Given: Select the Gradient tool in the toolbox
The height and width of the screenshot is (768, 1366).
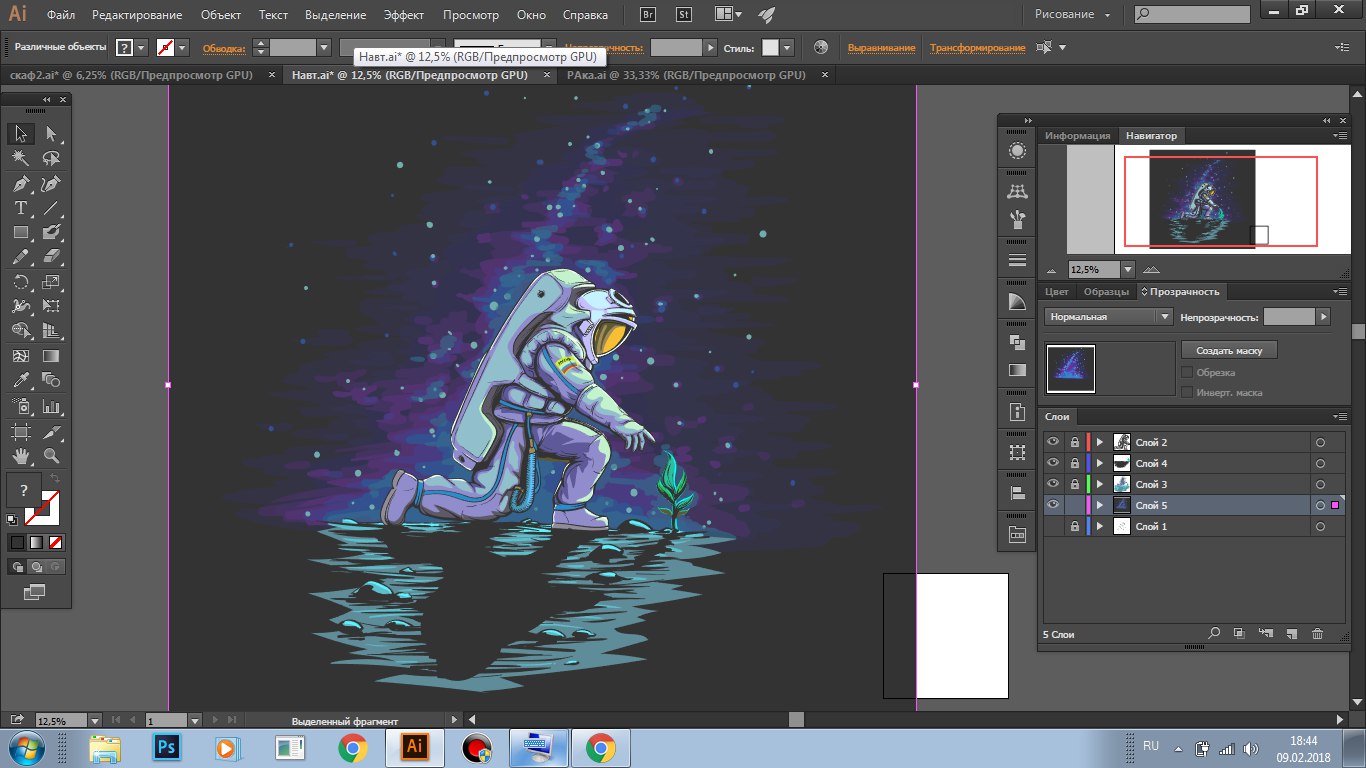Looking at the screenshot, I should point(51,356).
